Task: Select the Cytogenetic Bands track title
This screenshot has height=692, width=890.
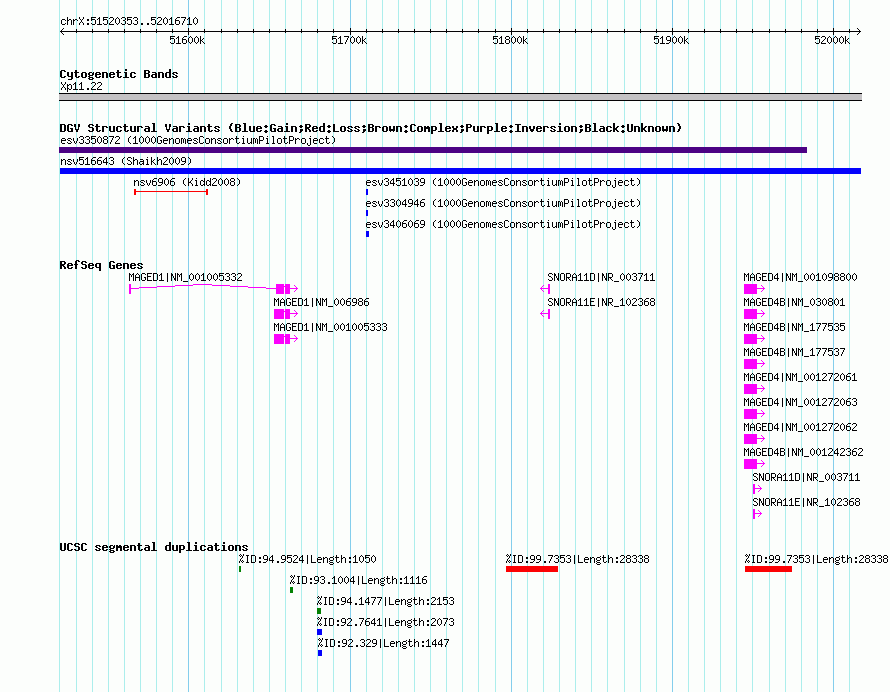Action: [x=119, y=74]
